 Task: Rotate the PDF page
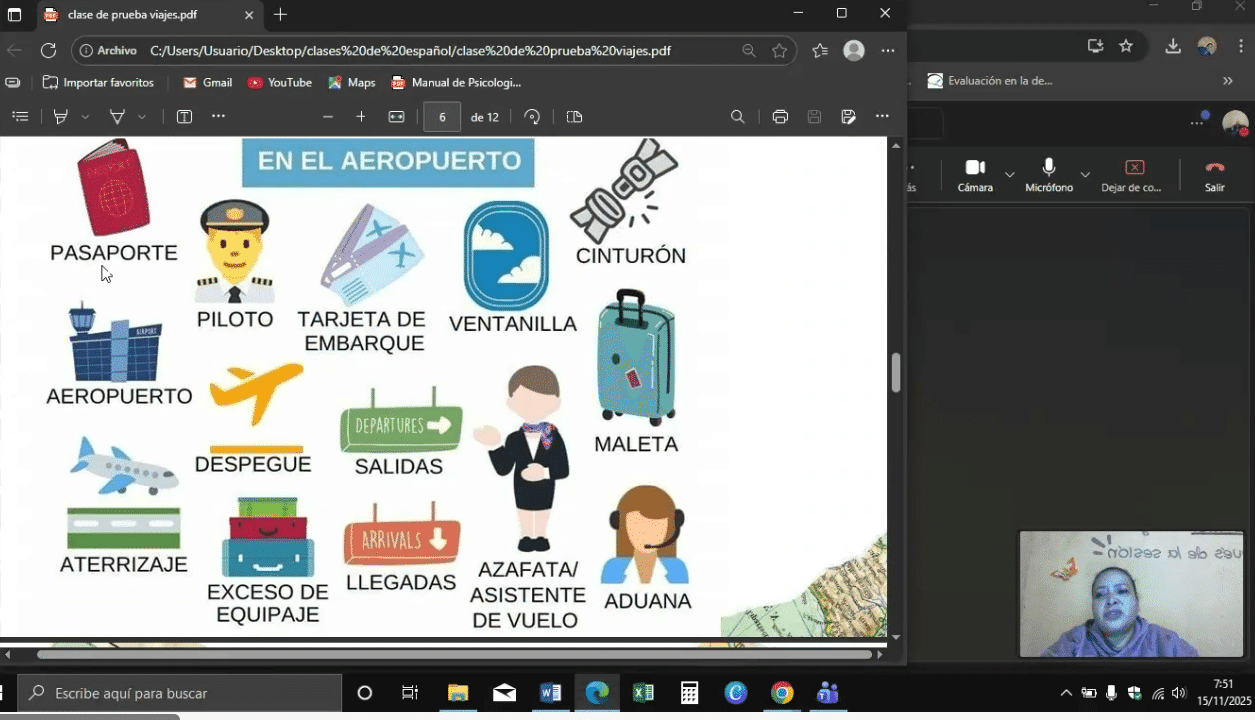click(532, 117)
